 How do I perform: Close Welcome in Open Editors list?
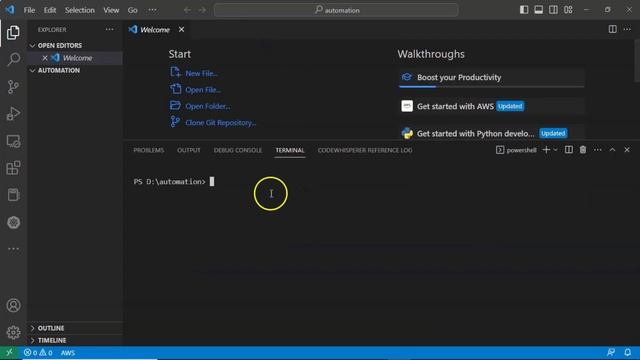tap(45, 58)
